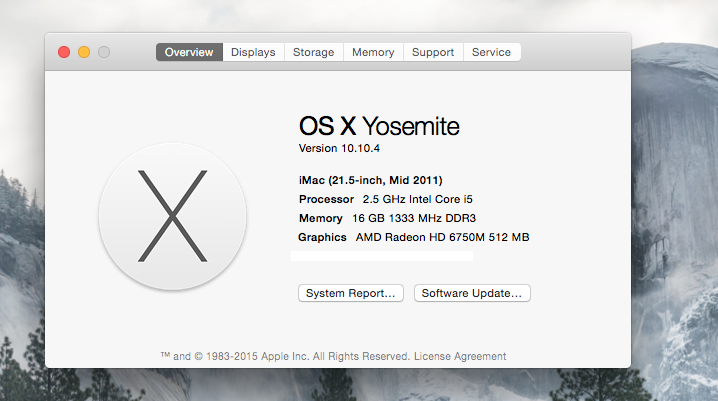Viewport: 718px width, 401px height.
Task: Select the iMac 21.5-inch Mid 2011 text
Action: point(371,180)
